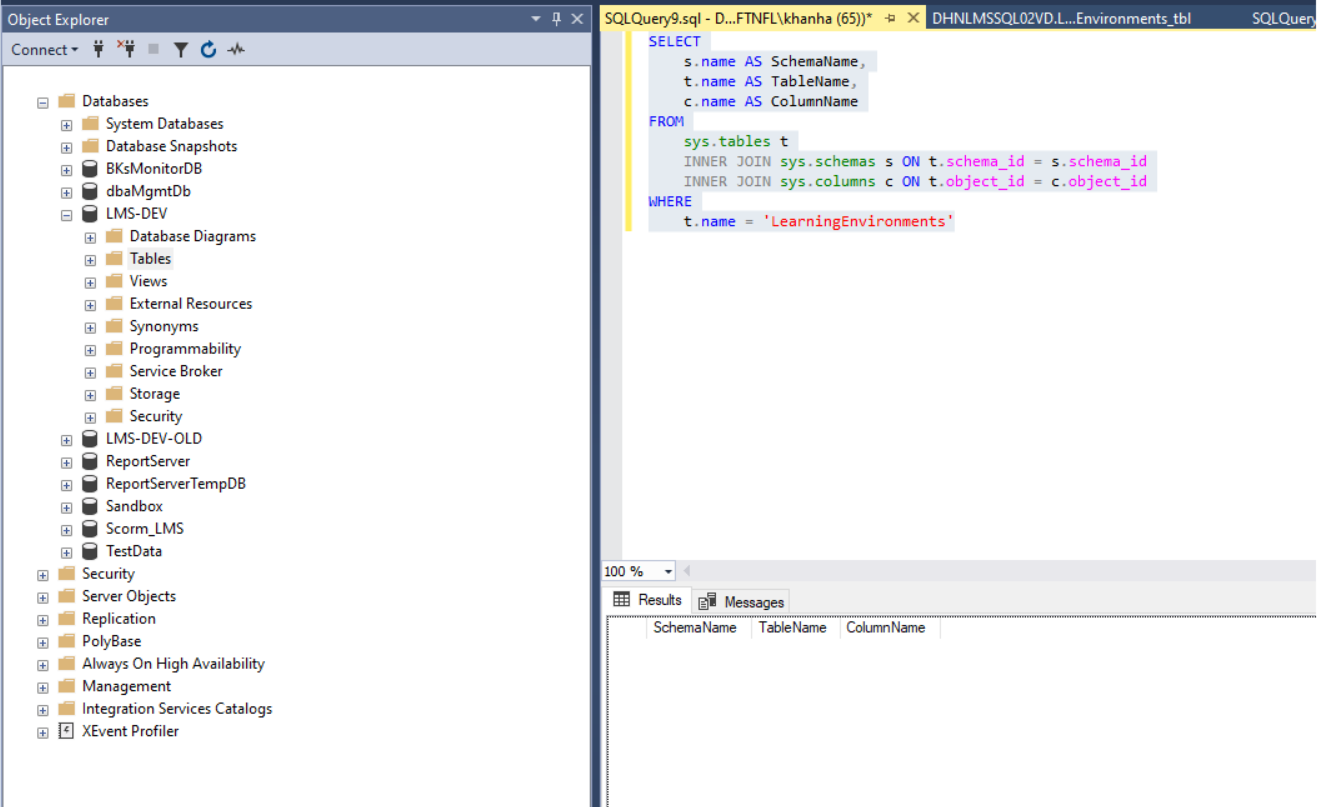This screenshot has width=1336, height=807.
Task: Select the XEvent activity monitor icon
Action: click(236, 49)
